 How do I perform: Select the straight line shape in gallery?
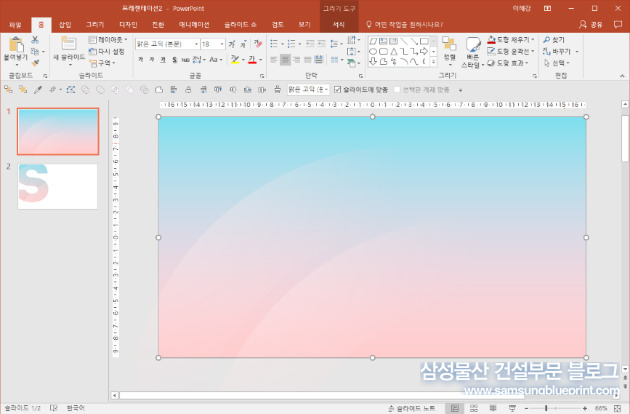403,41
